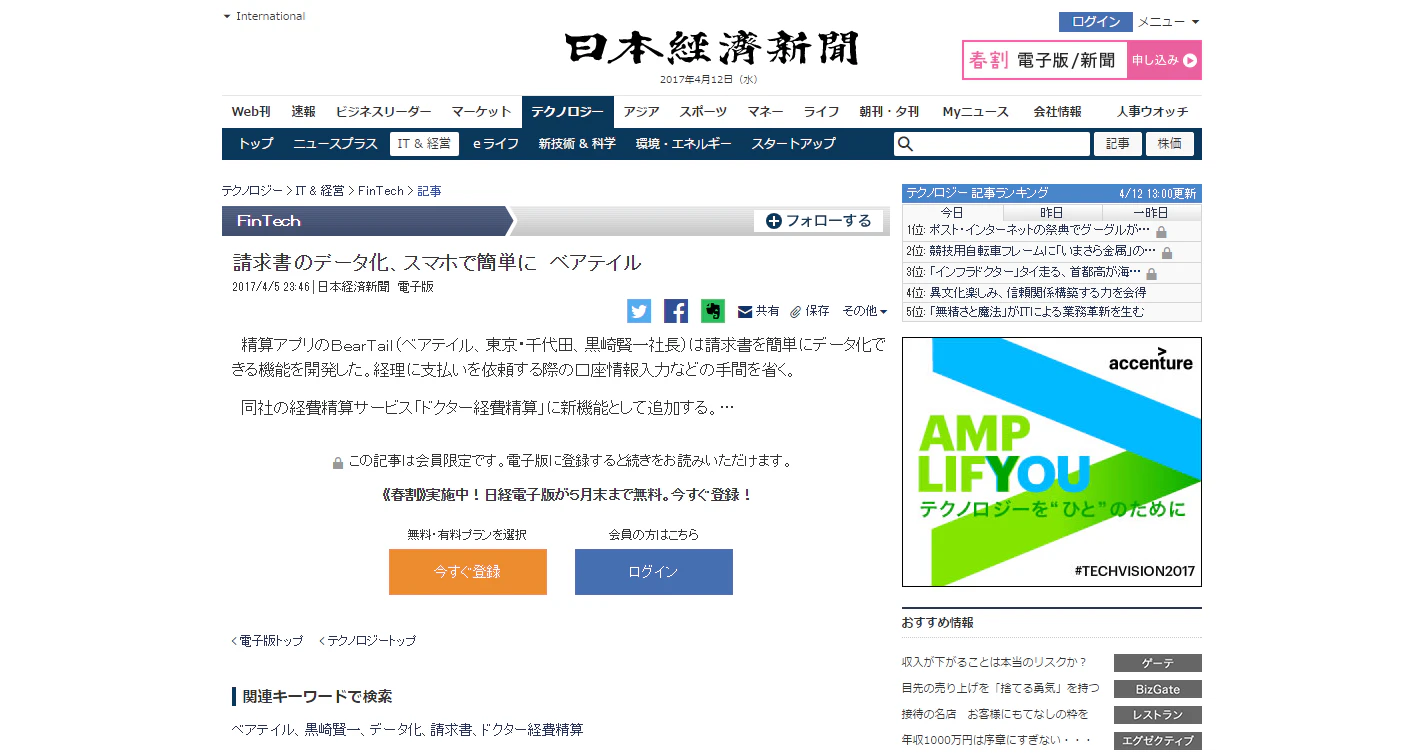Open the ビジネスリーダー section
1423x753 pixels.
(383, 112)
